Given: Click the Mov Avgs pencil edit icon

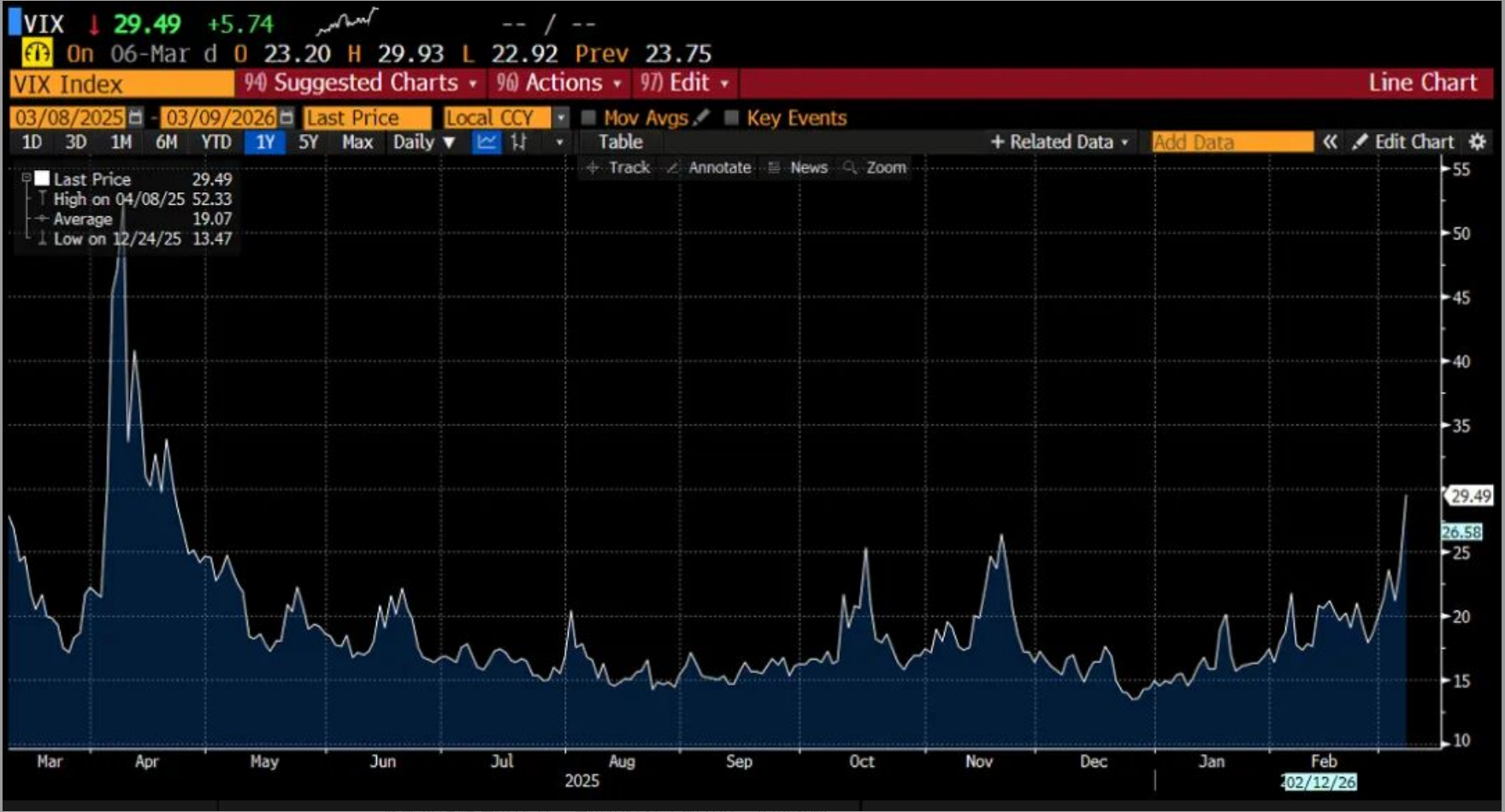Looking at the screenshot, I should 701,117.
